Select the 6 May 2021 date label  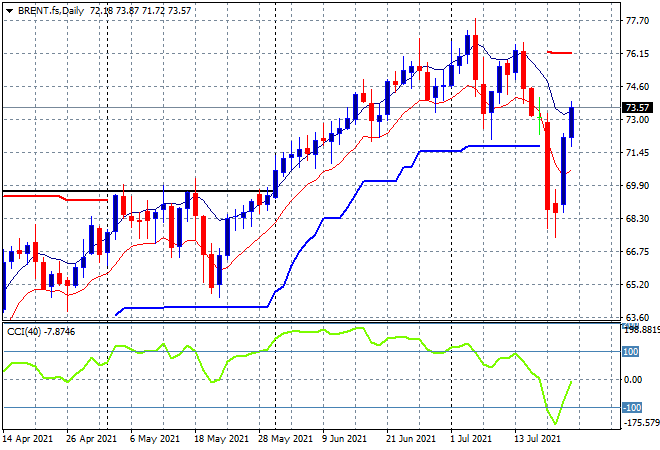(154, 439)
